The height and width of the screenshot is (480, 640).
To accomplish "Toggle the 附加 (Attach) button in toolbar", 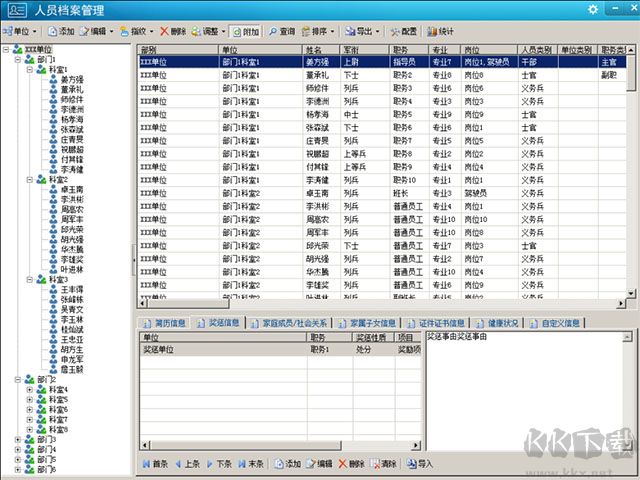I will point(243,32).
